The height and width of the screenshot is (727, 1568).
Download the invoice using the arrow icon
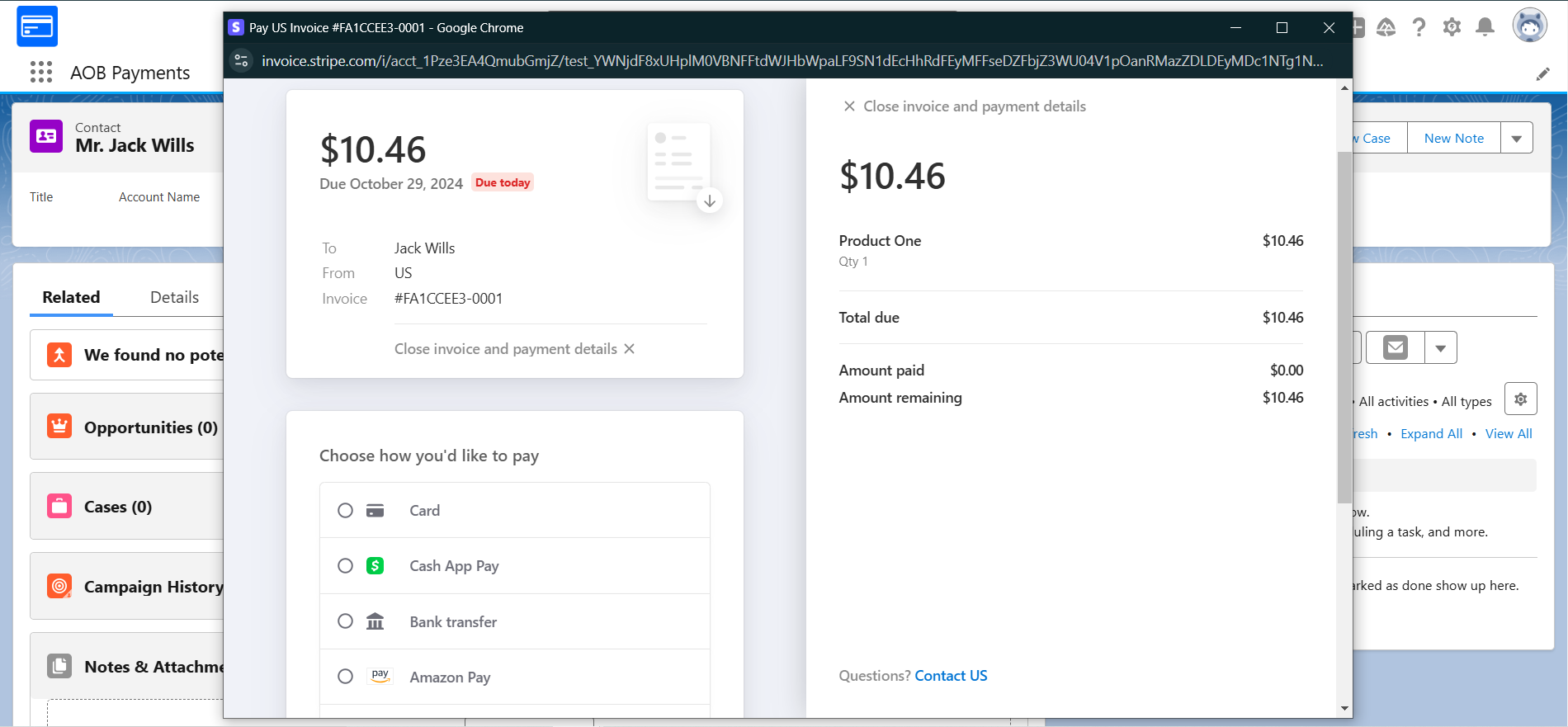point(710,201)
